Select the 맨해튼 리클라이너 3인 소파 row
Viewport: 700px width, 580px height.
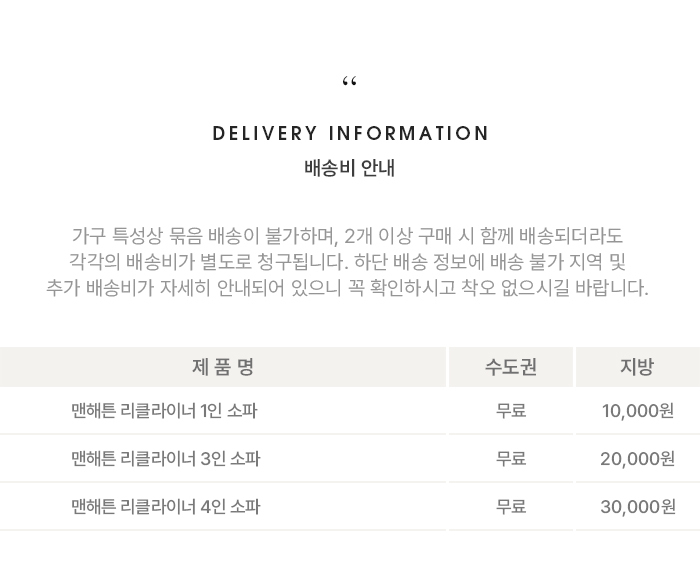tap(165, 459)
